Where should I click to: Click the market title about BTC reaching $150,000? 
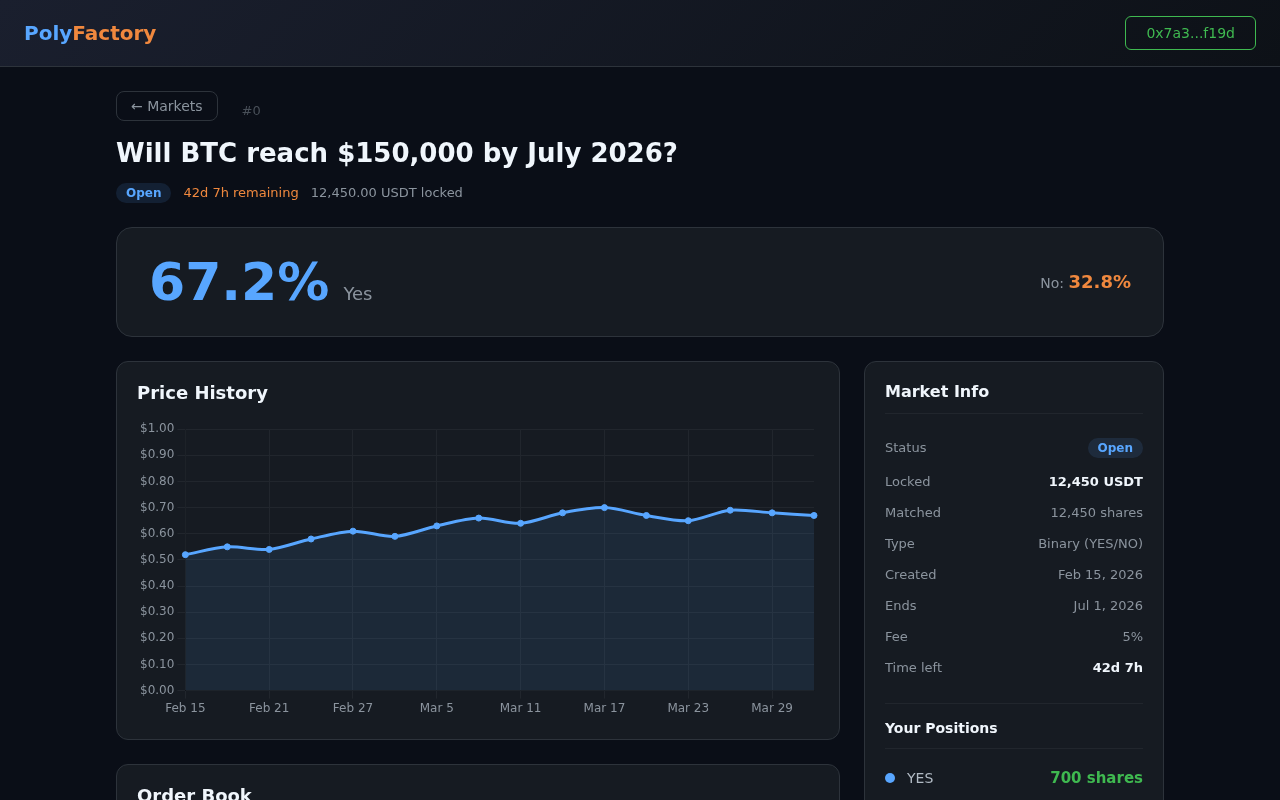397,153
